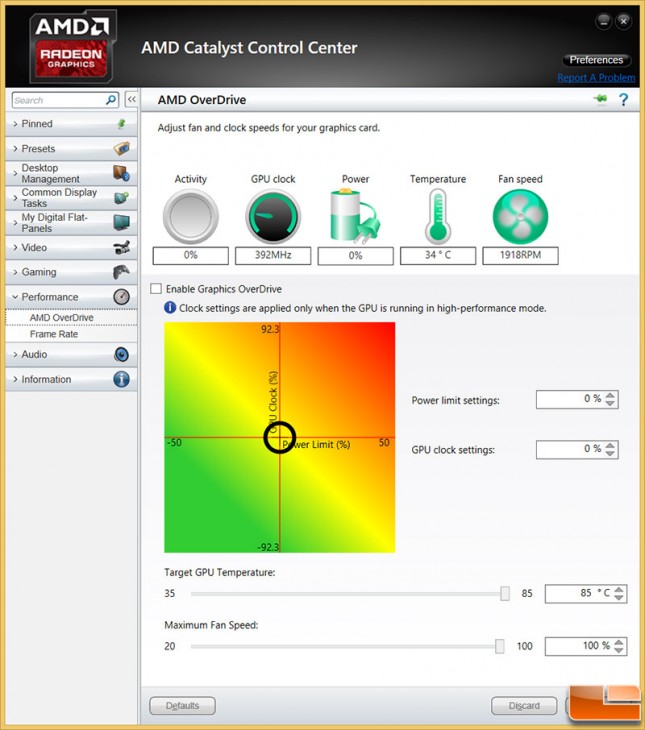Click the Power battery plug icon
This screenshot has height=730, width=645.
355,216
